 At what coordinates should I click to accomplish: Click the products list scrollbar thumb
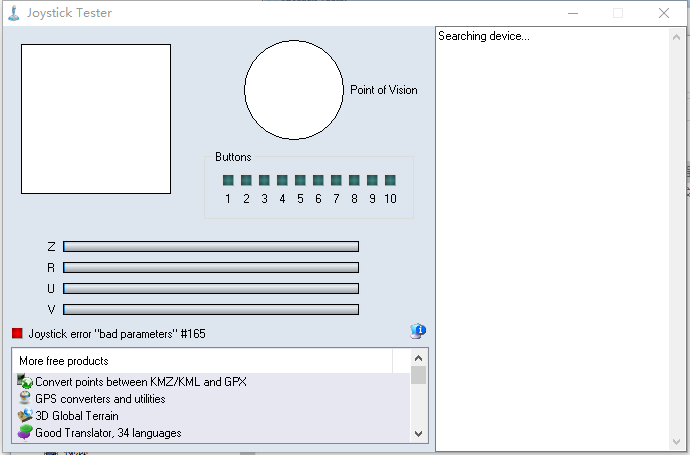[x=418, y=375]
